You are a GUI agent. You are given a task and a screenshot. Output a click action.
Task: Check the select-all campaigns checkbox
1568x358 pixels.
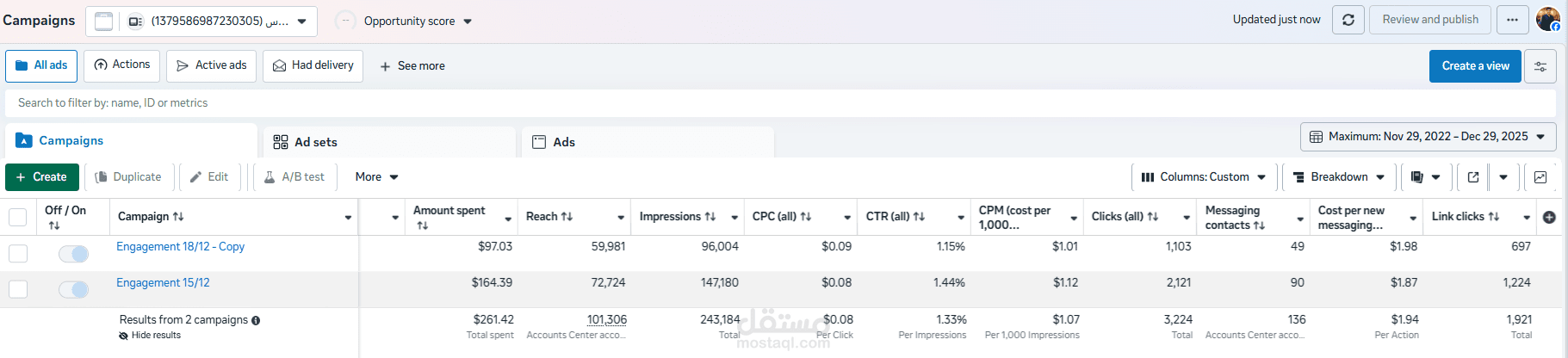tap(17, 217)
